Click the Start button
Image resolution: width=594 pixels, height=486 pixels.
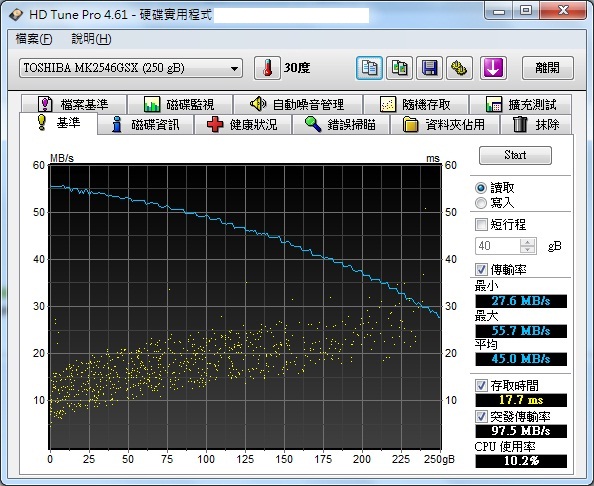coord(515,155)
